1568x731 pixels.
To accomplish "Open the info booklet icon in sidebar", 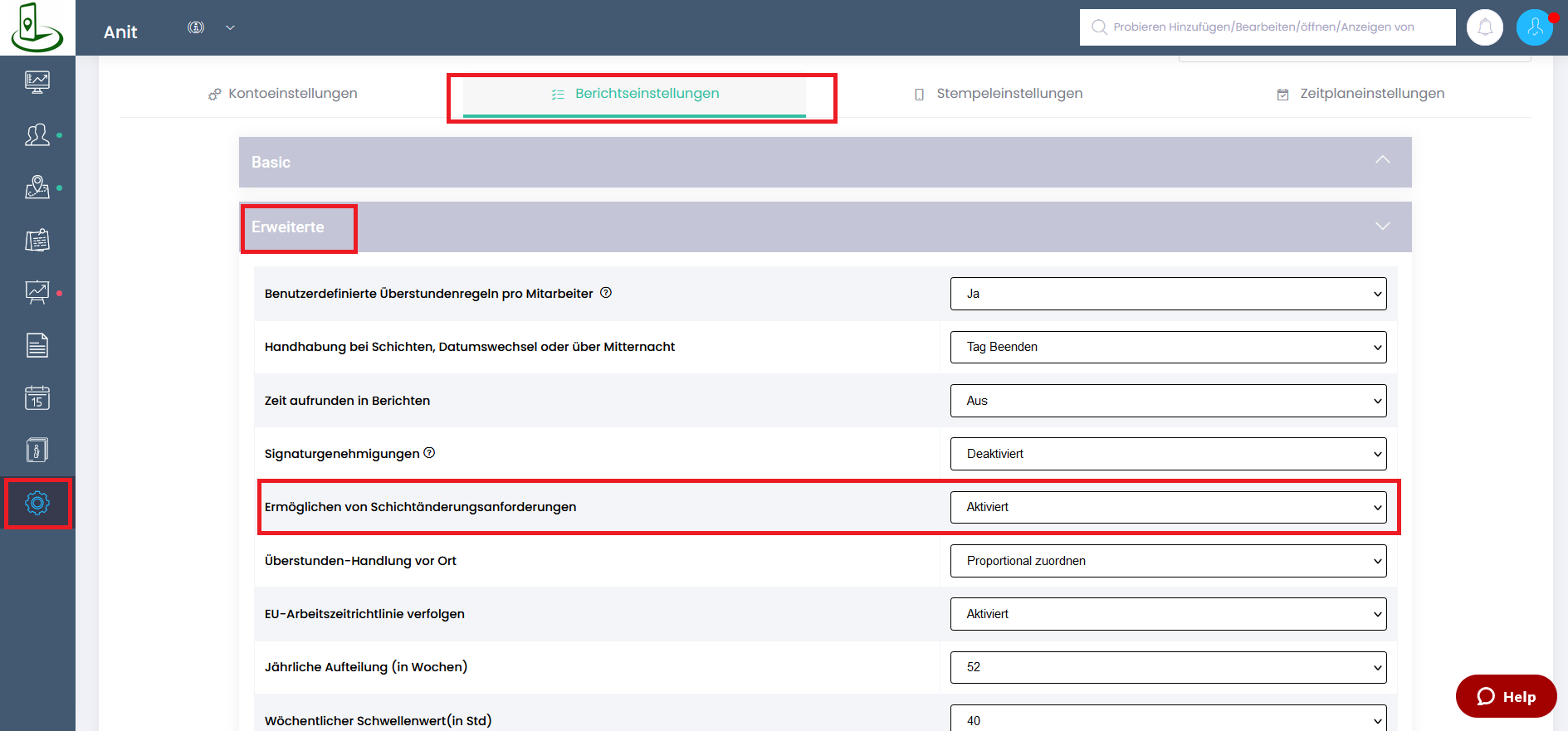I will pos(37,451).
